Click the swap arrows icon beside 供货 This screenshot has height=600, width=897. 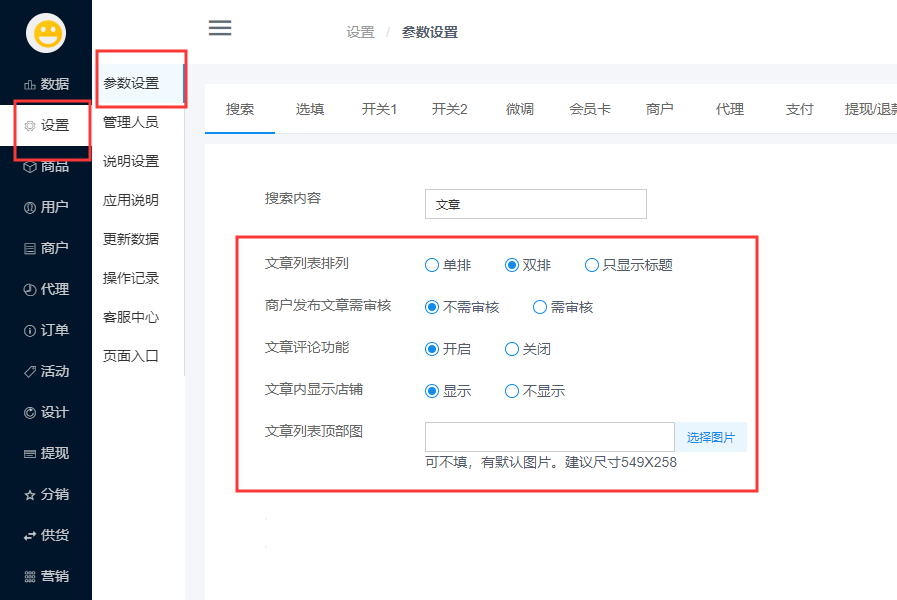pos(30,536)
